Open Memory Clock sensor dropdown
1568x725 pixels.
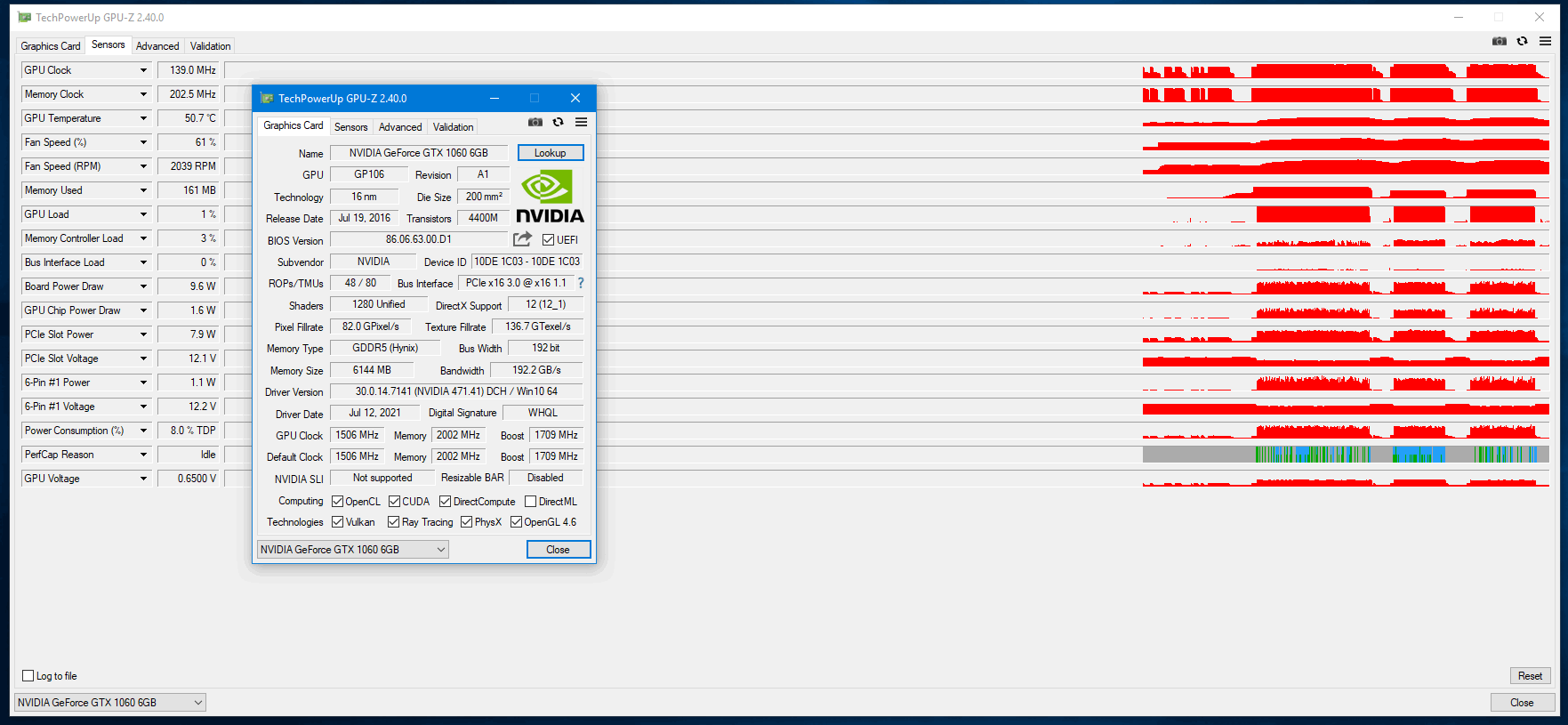(x=143, y=94)
